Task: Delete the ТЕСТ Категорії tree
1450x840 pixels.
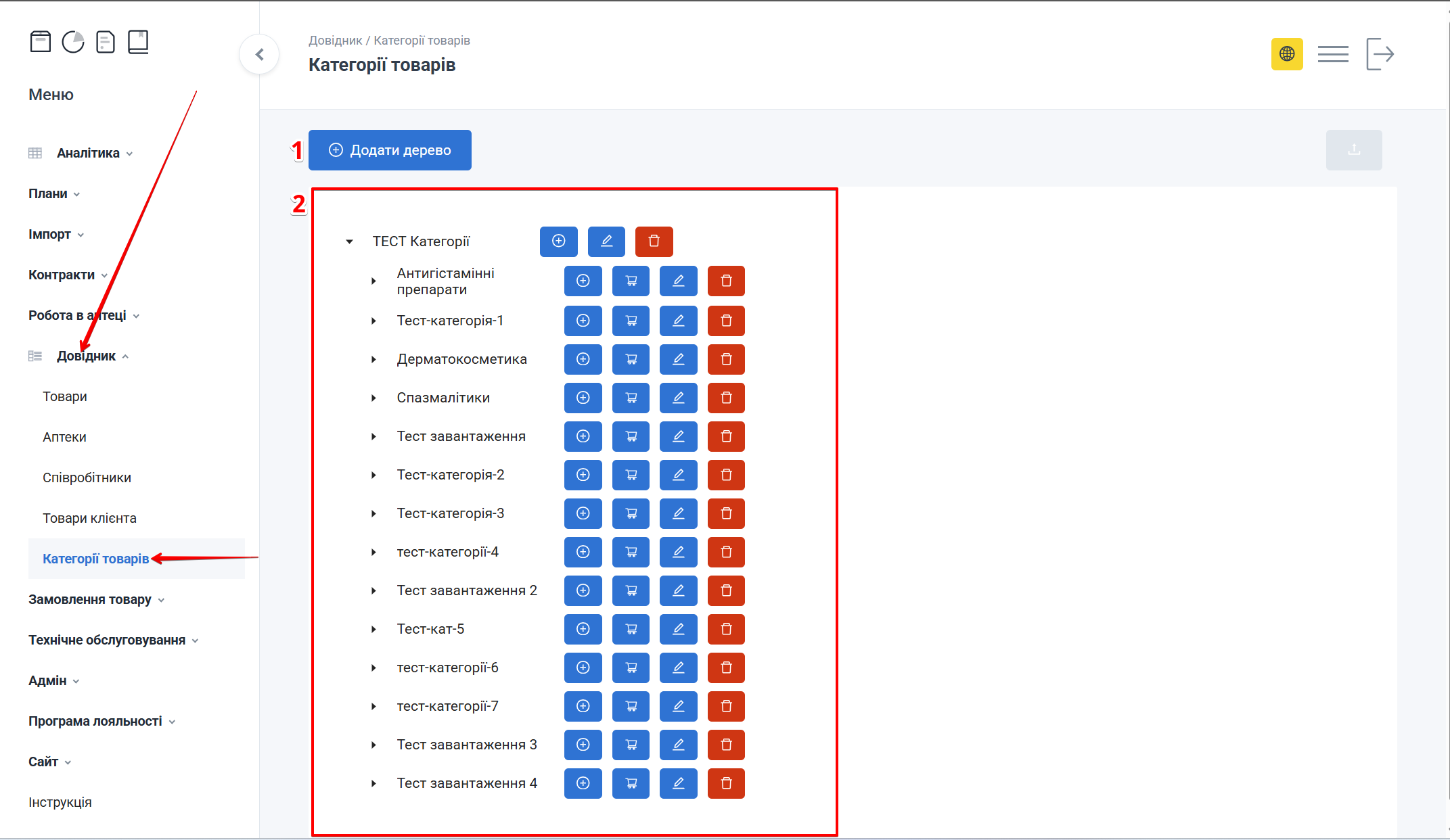Action: (654, 241)
